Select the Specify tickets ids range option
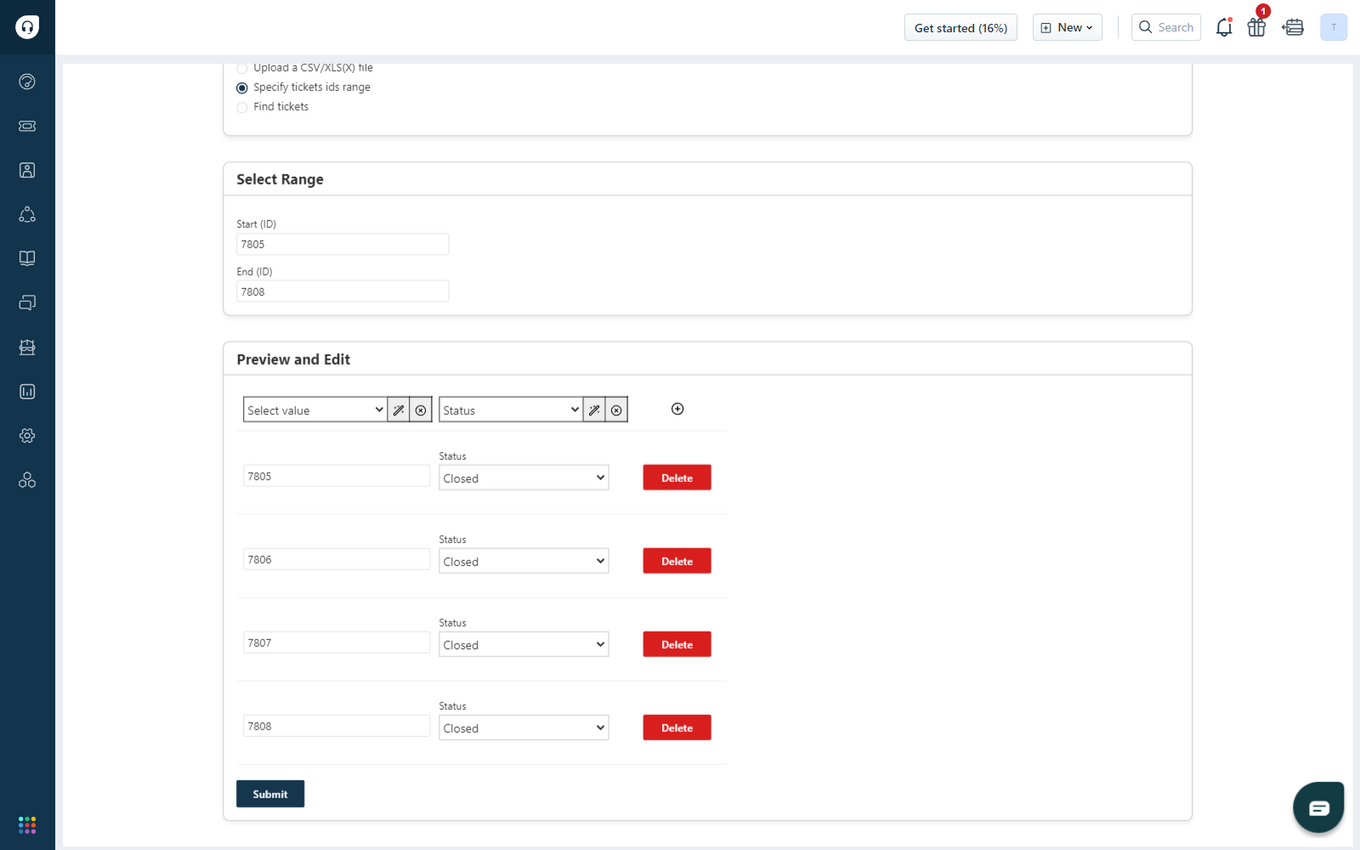Screen dimensions: 1360x850 (241, 87)
